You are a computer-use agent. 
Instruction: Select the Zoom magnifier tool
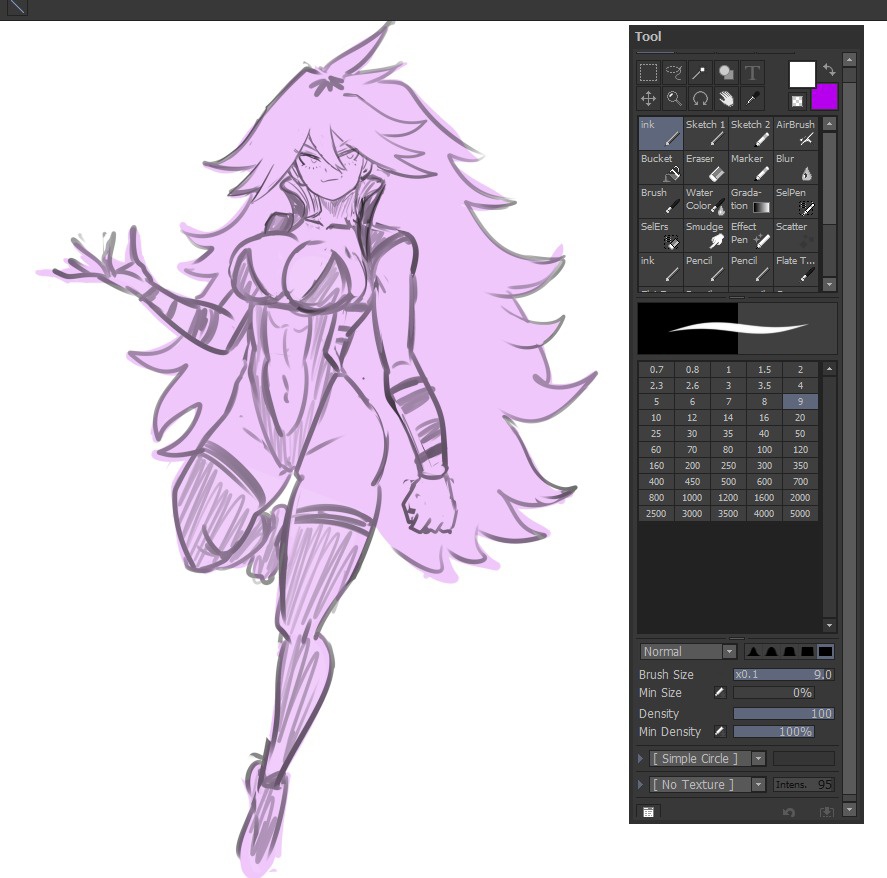674,98
